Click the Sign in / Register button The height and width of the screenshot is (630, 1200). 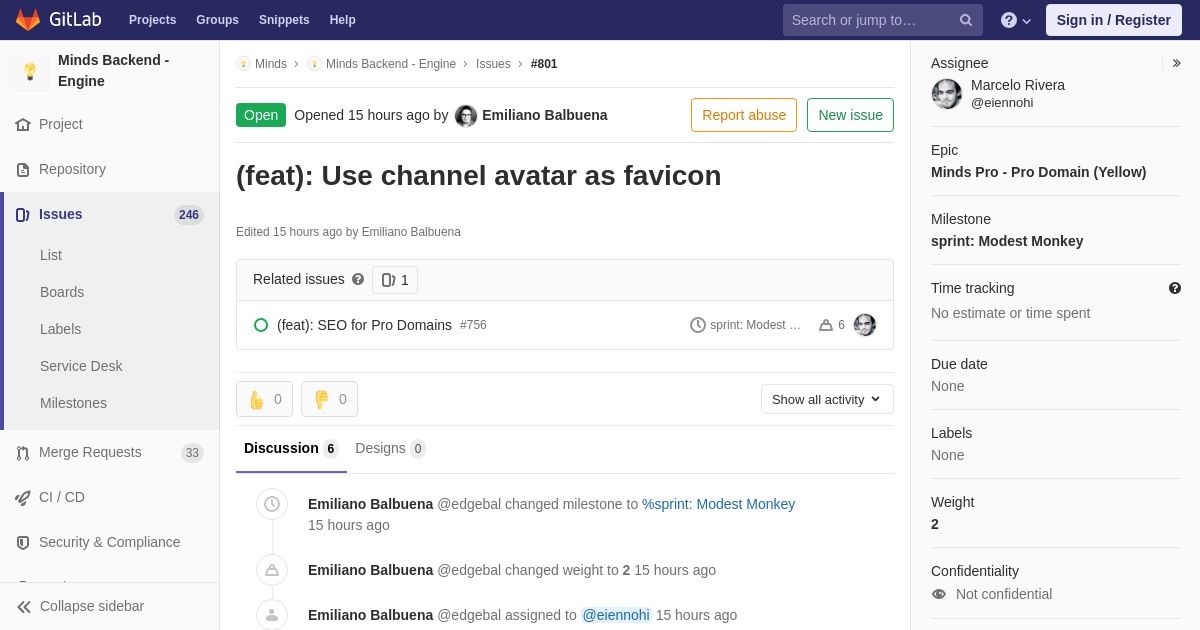pos(1113,20)
